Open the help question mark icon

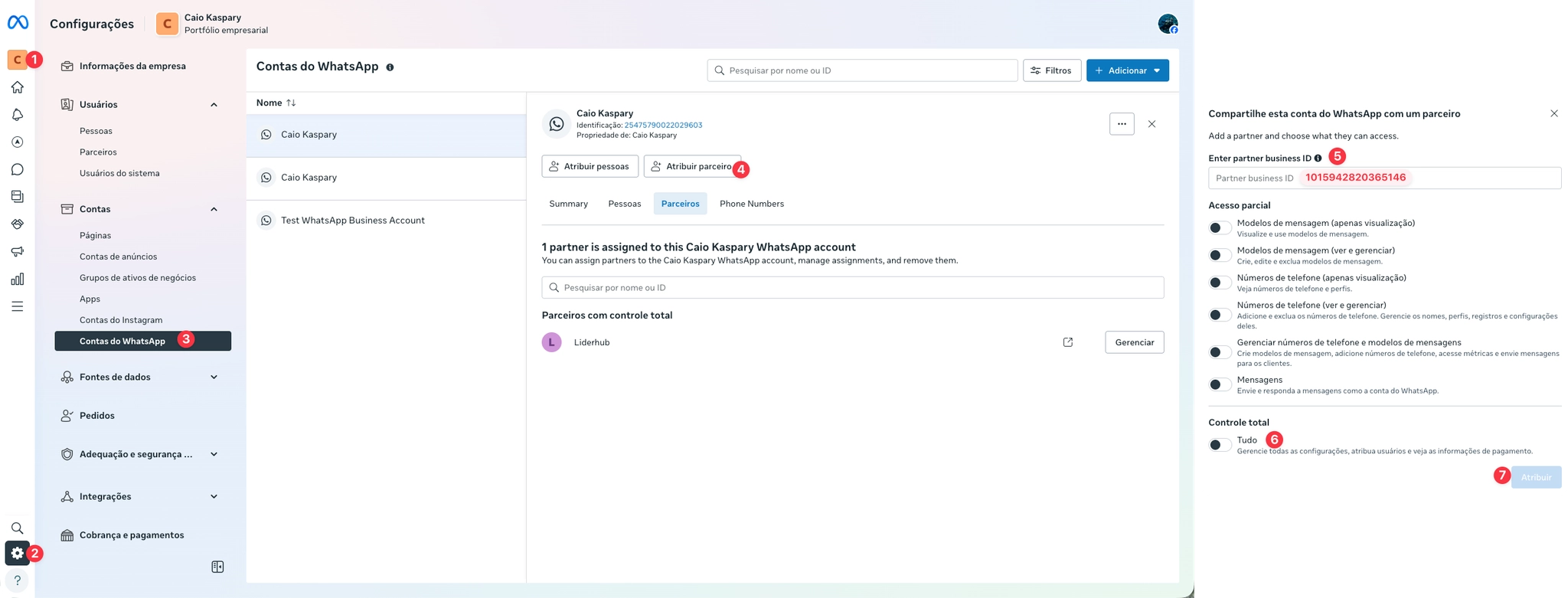click(x=17, y=580)
